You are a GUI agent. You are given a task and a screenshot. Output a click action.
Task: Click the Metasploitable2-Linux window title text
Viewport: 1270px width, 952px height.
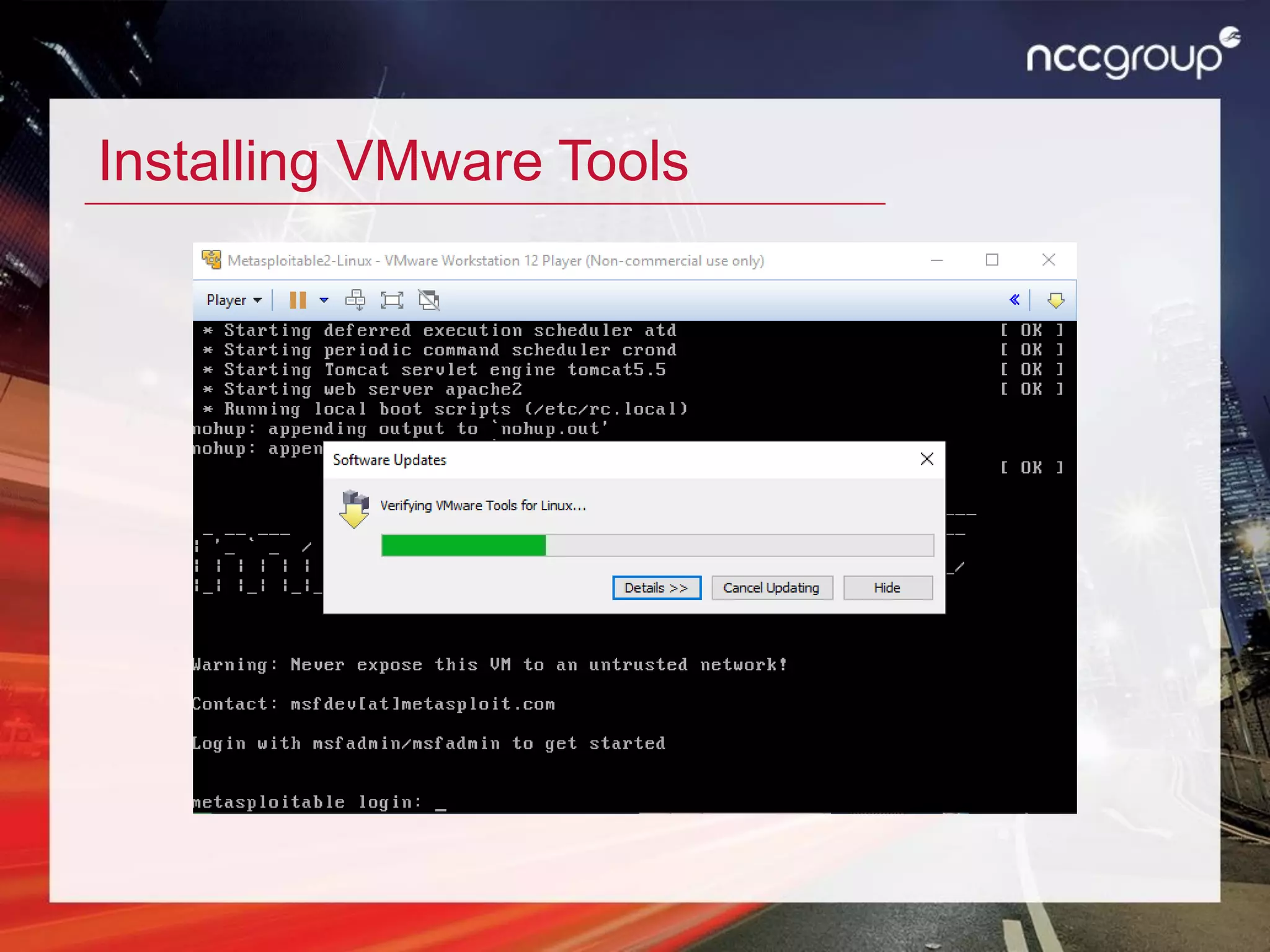(495, 261)
